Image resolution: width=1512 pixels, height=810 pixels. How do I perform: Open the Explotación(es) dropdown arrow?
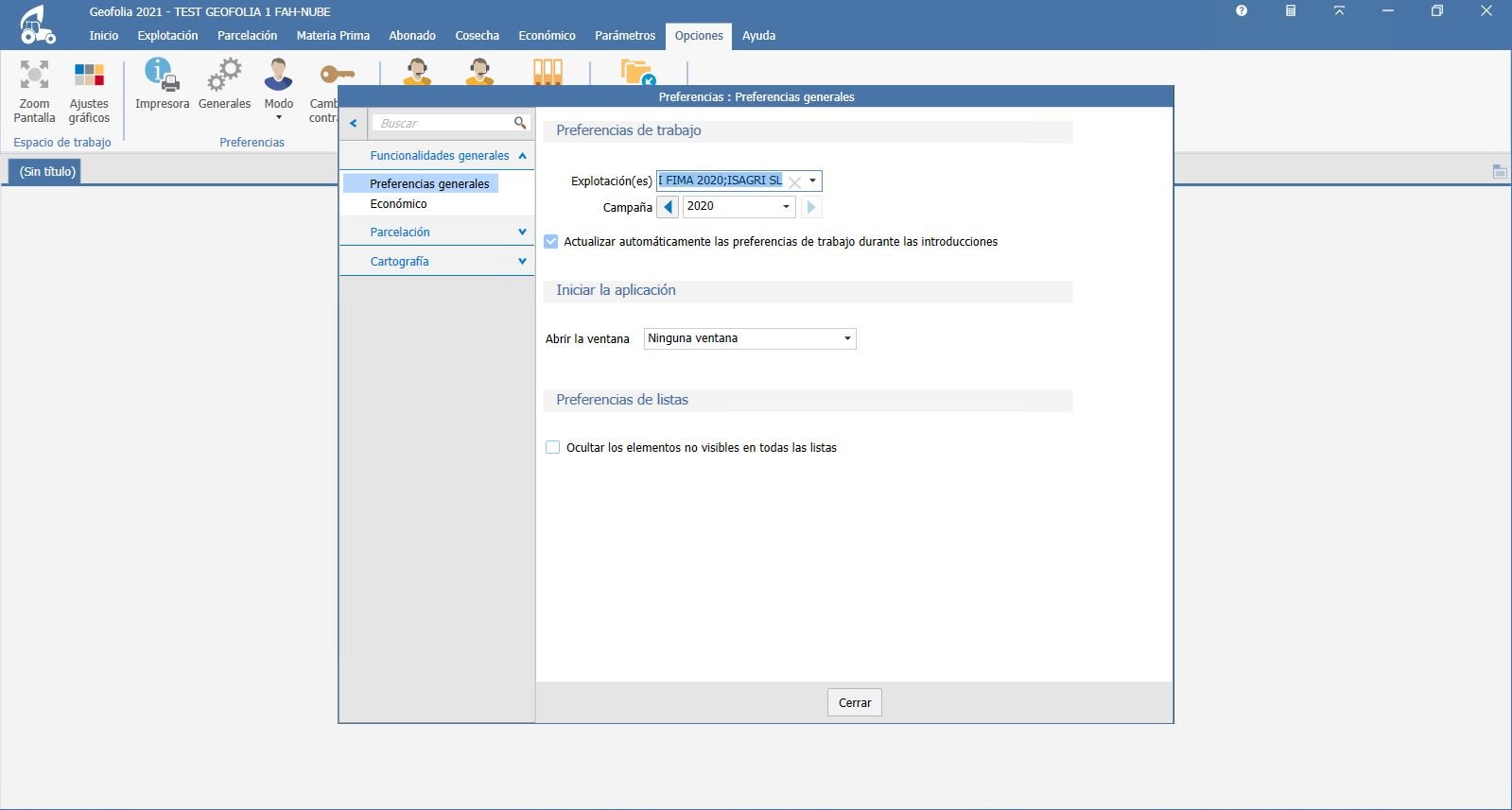(812, 181)
